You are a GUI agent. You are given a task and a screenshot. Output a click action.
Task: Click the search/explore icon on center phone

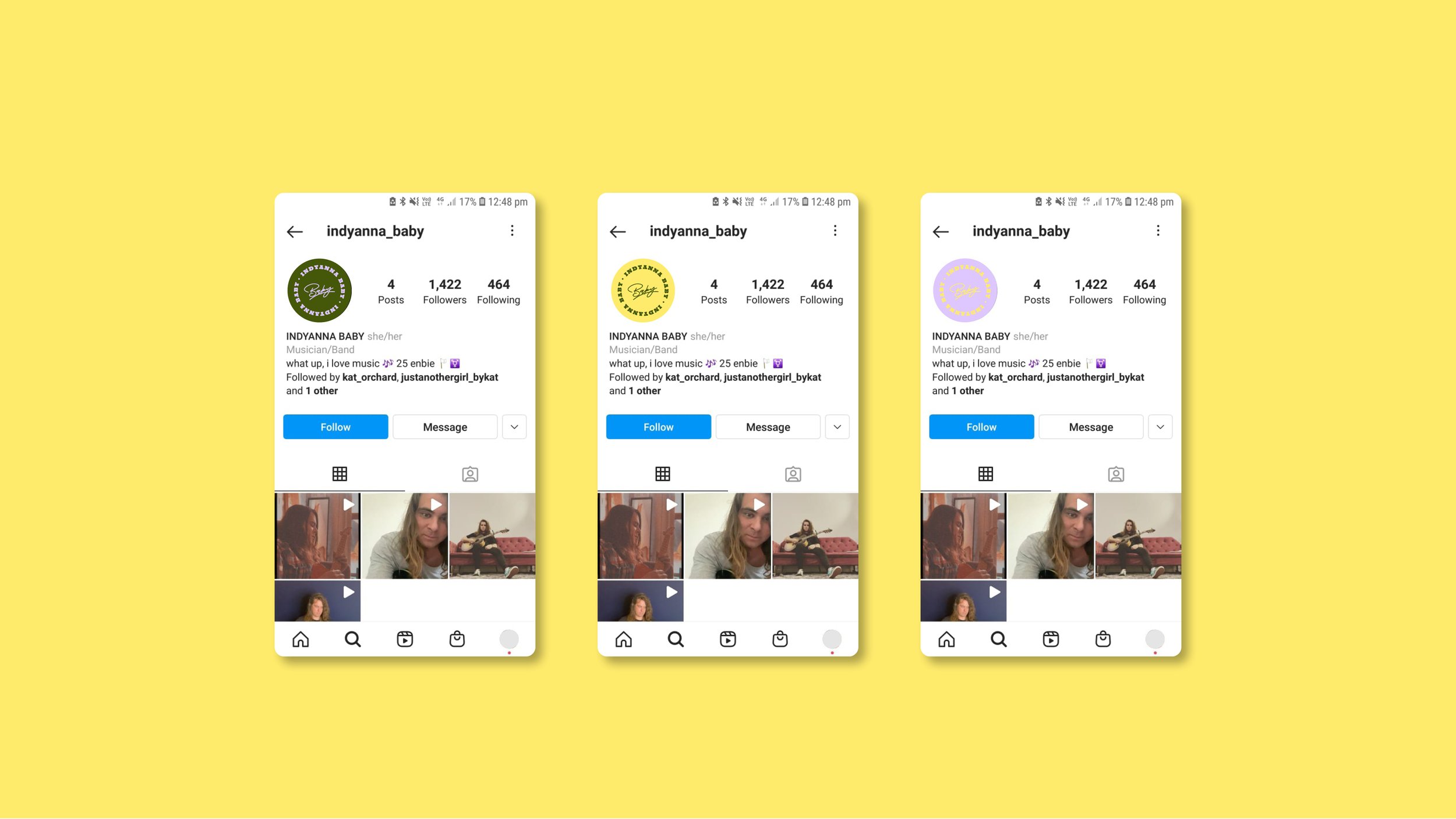pos(676,639)
